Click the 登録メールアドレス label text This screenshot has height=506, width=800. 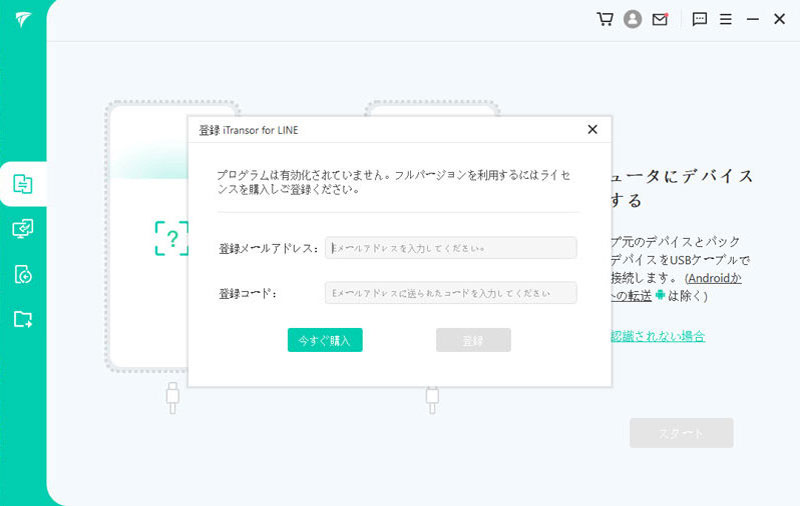tap(268, 248)
